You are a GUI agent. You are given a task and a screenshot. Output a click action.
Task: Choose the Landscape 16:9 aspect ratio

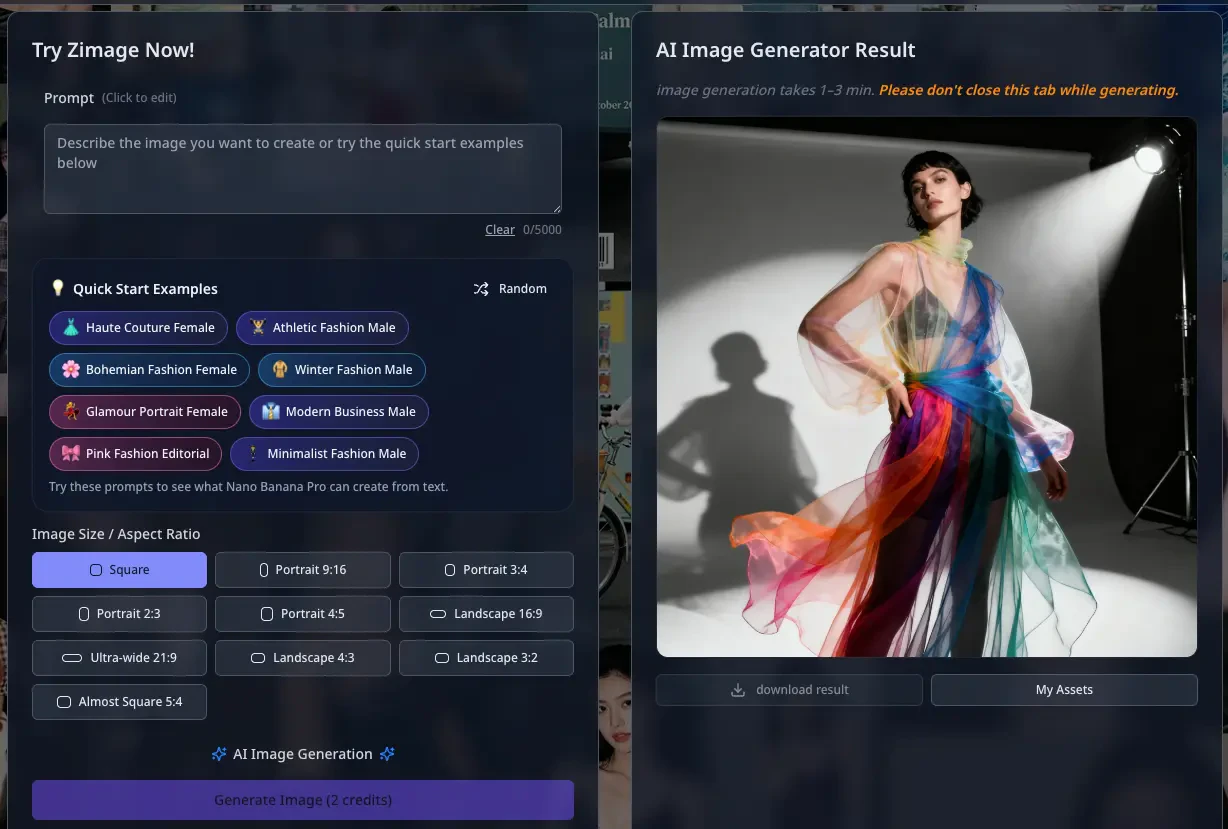486,614
